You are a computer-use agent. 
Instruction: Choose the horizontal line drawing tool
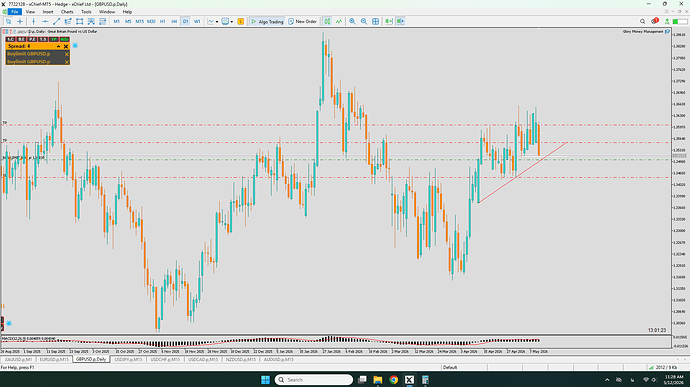[45, 21]
